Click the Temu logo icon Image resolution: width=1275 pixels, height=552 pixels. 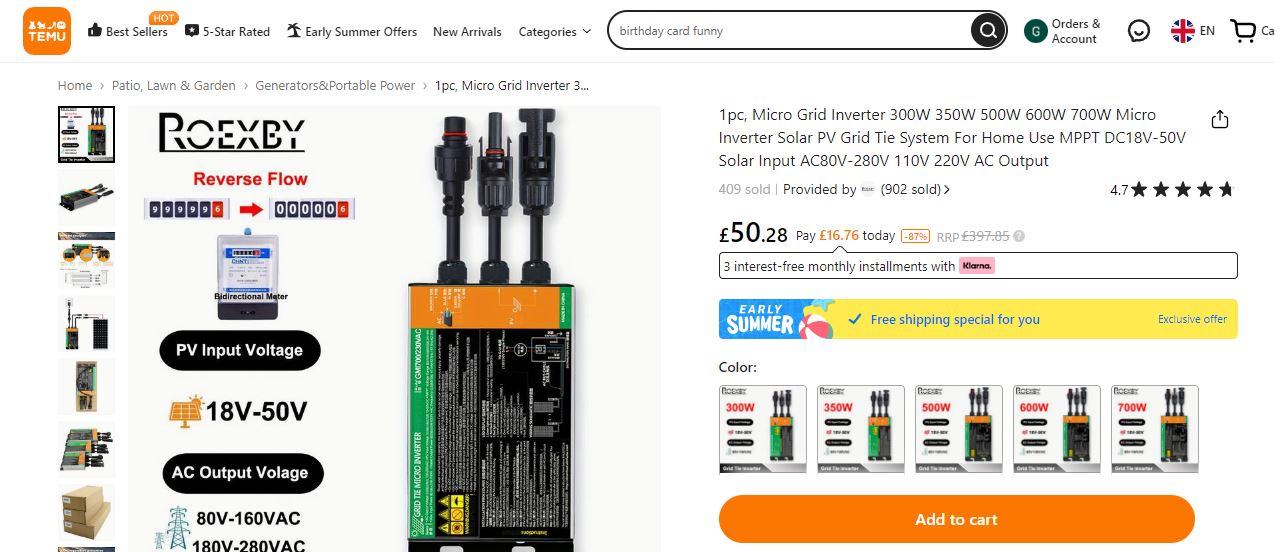coord(47,31)
